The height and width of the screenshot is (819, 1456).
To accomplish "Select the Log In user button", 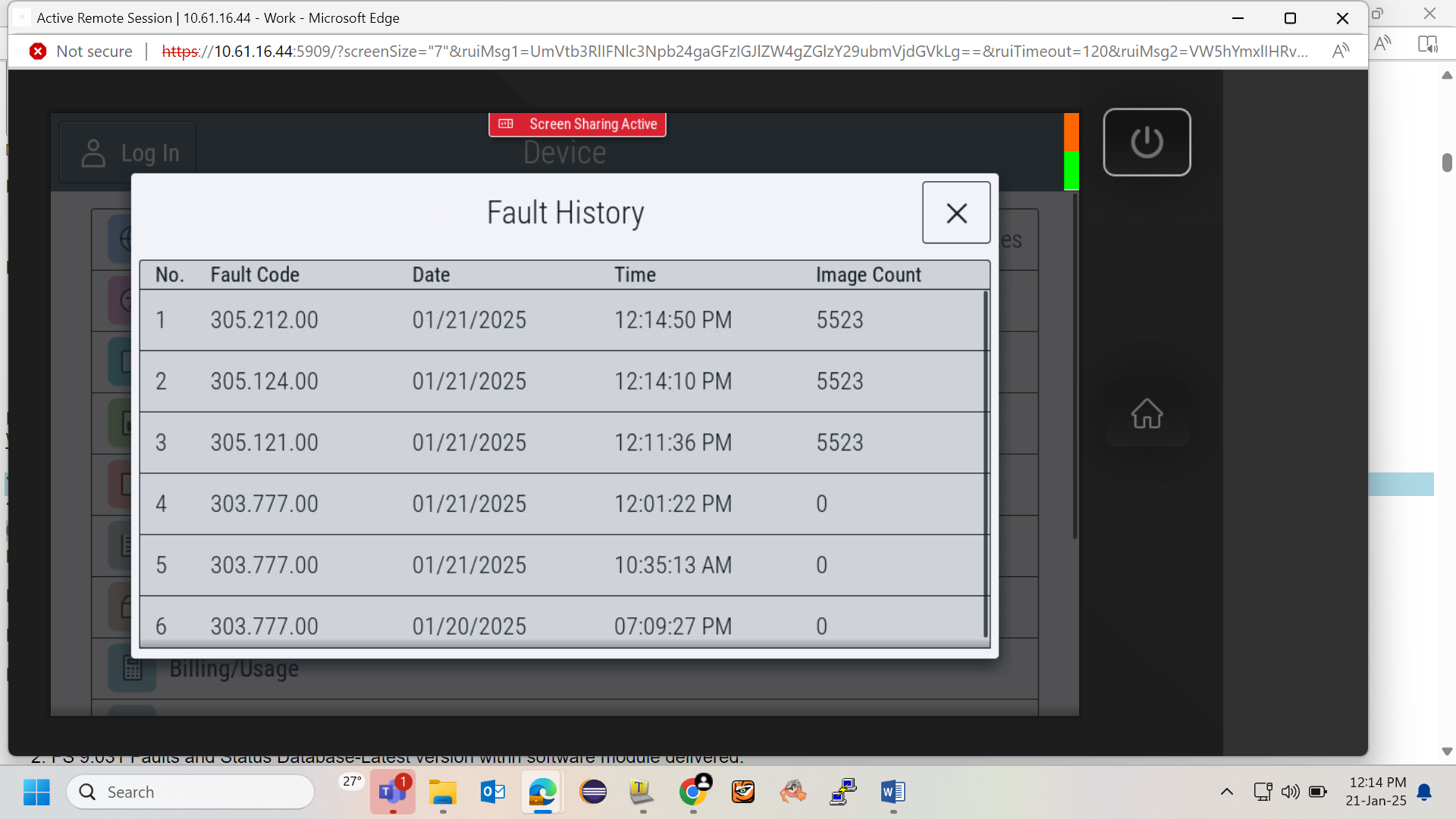I will click(128, 153).
